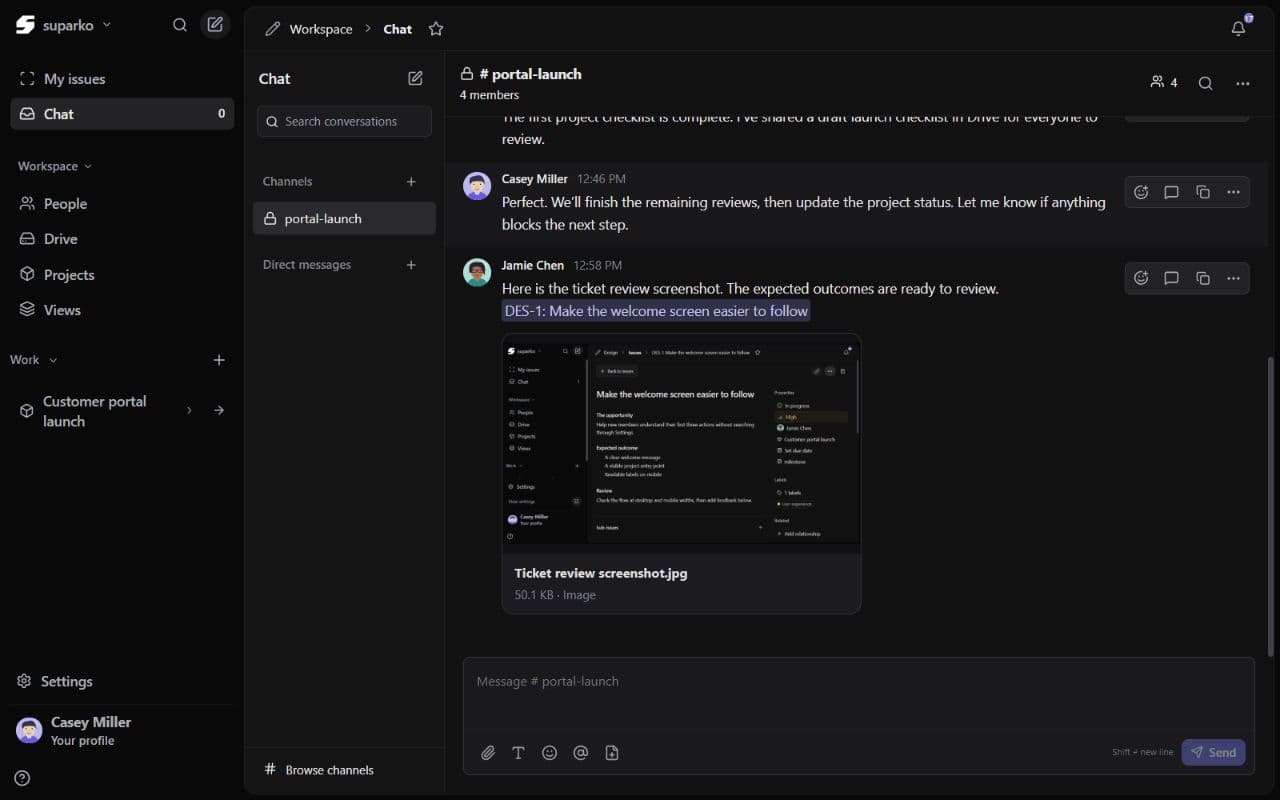Viewport: 1280px width, 800px height.
Task: Add reaction to Jamie Chen's message
Action: coord(1141,278)
